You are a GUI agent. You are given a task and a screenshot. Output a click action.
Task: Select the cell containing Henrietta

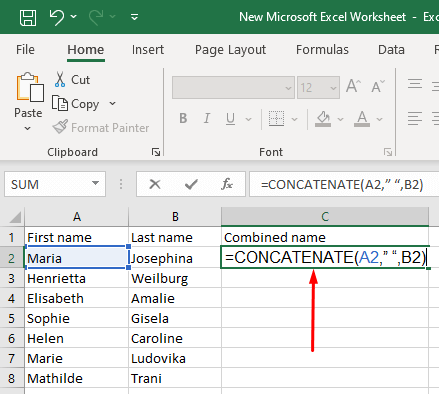[77, 278]
